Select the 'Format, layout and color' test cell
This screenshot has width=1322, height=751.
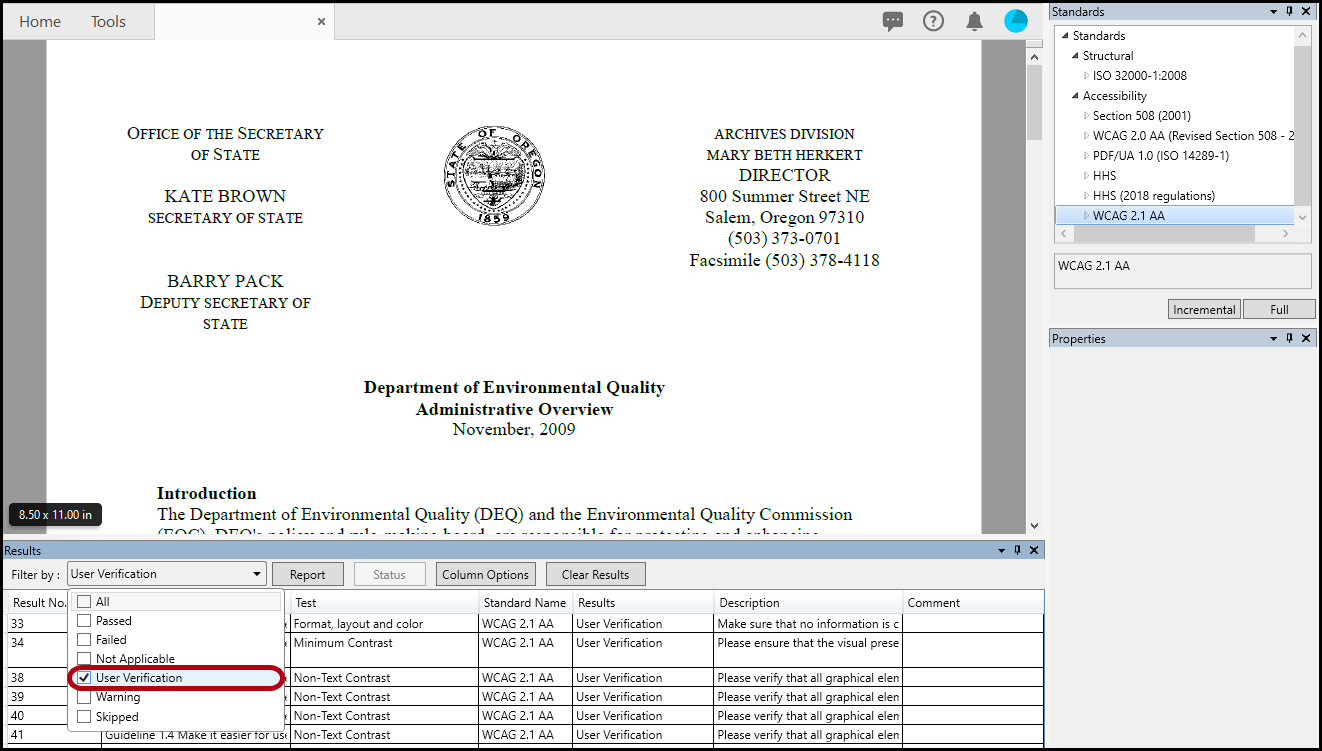[x=384, y=624]
